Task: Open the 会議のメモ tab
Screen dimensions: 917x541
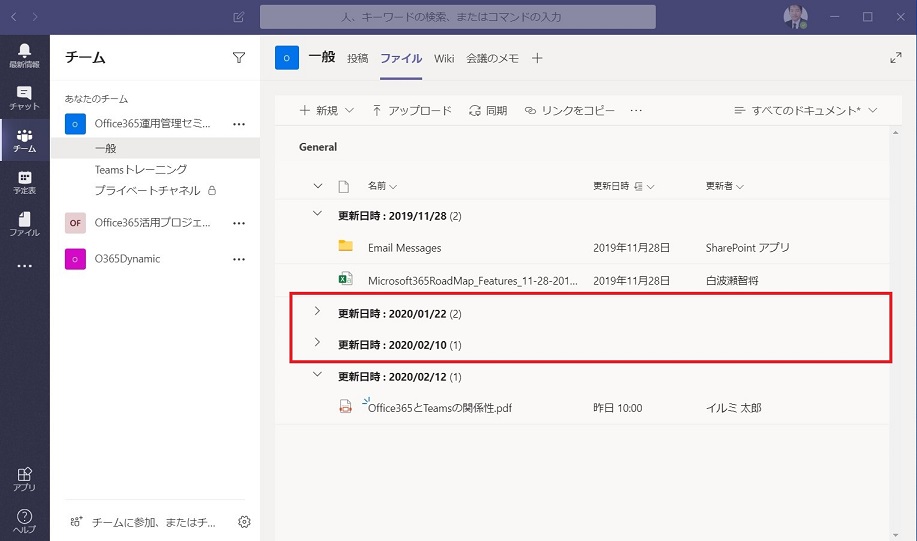Action: (492, 58)
